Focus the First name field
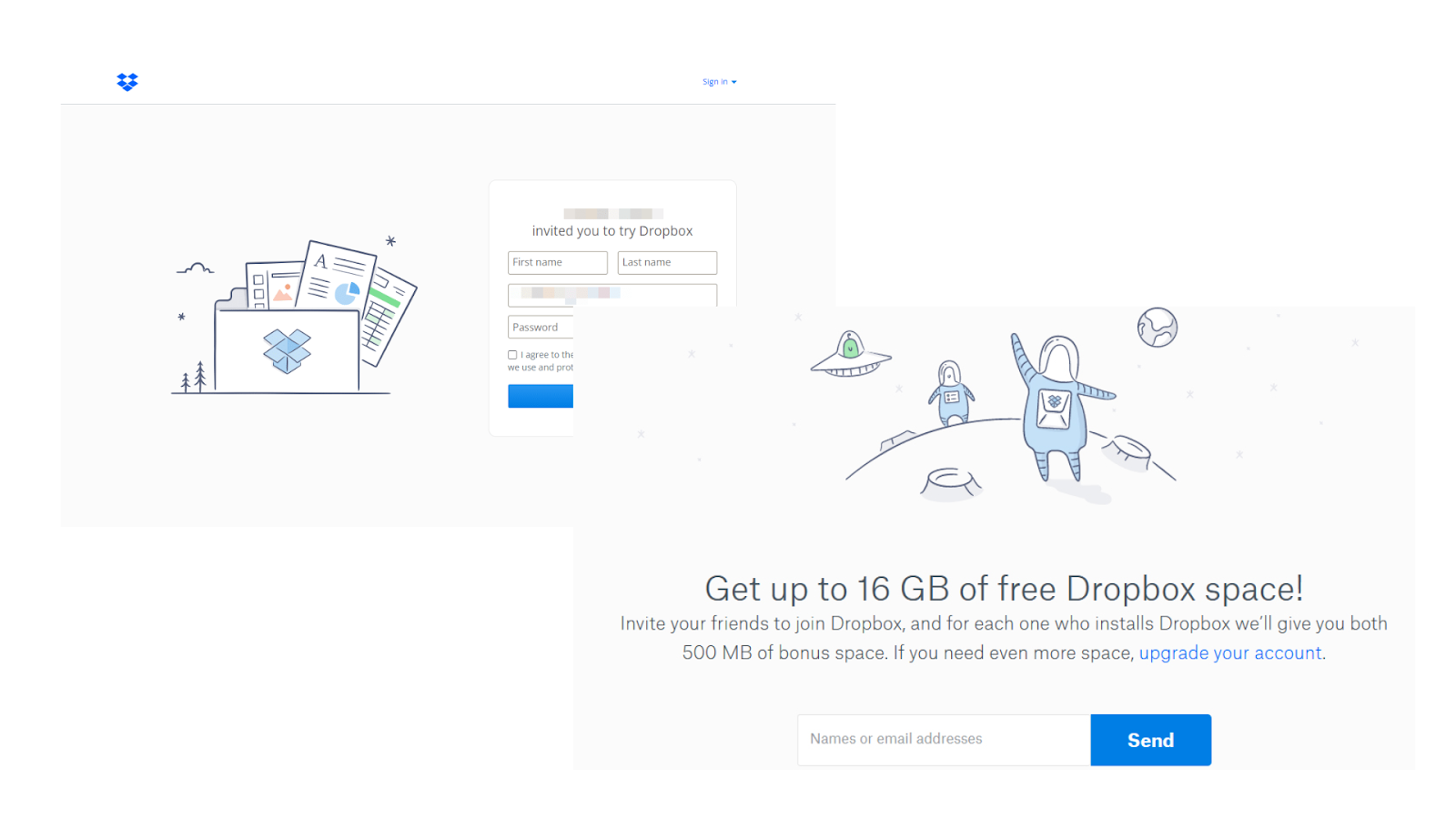The height and width of the screenshot is (819, 1456). pyautogui.click(x=557, y=262)
